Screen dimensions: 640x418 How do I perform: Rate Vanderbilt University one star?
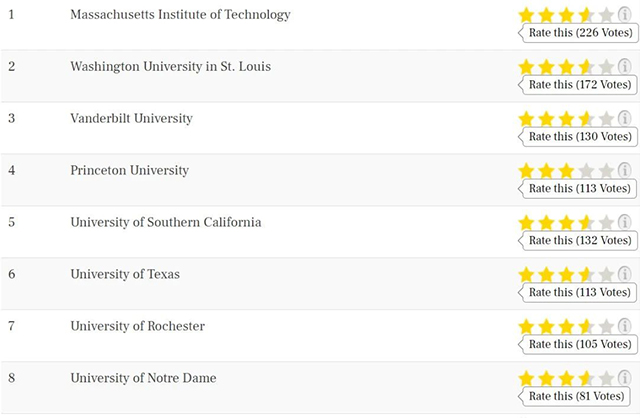[x=527, y=119]
